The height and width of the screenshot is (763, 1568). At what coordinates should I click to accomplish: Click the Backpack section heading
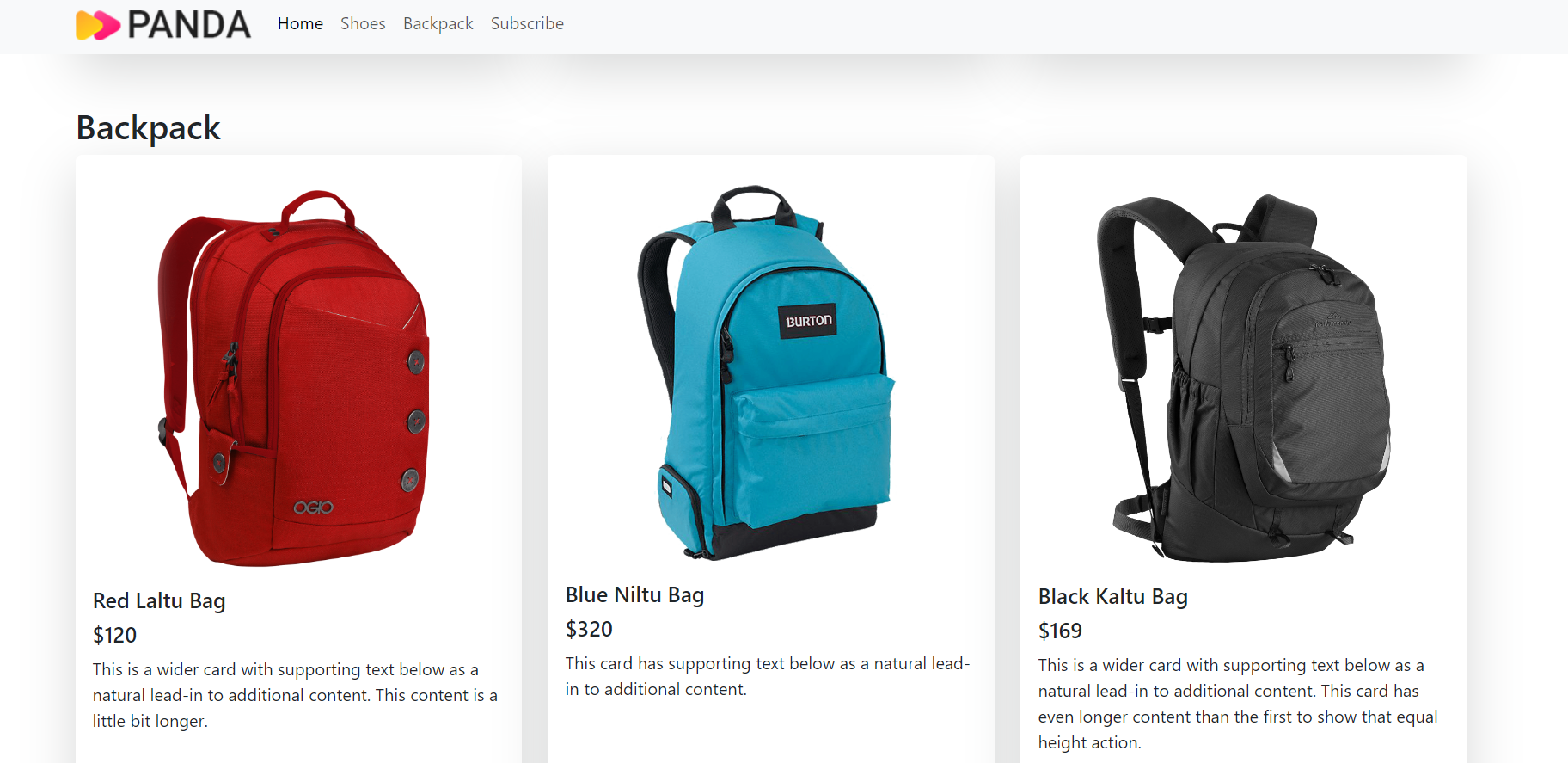click(x=148, y=128)
